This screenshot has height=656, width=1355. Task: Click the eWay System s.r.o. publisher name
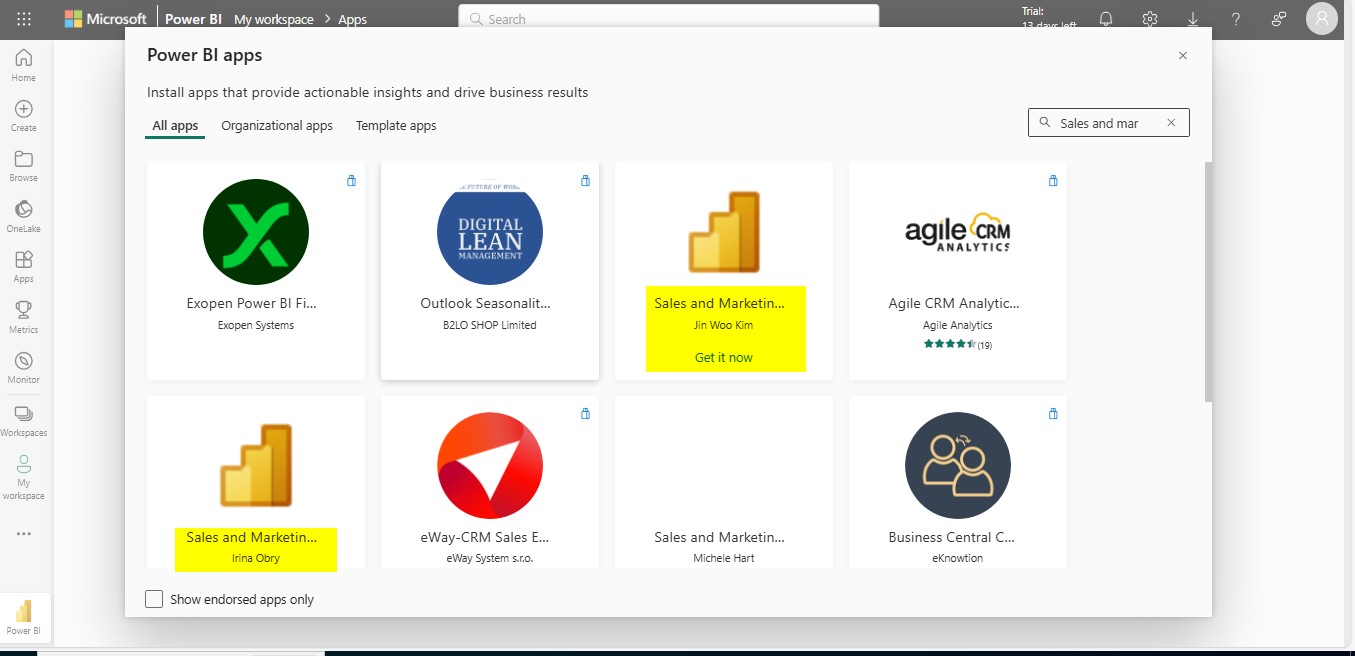(x=490, y=558)
